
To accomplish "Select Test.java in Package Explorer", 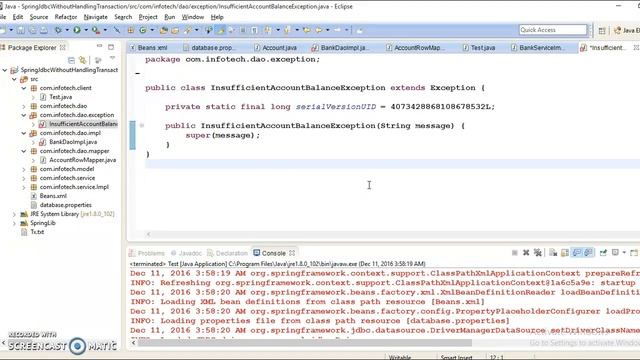I will coord(60,97).
